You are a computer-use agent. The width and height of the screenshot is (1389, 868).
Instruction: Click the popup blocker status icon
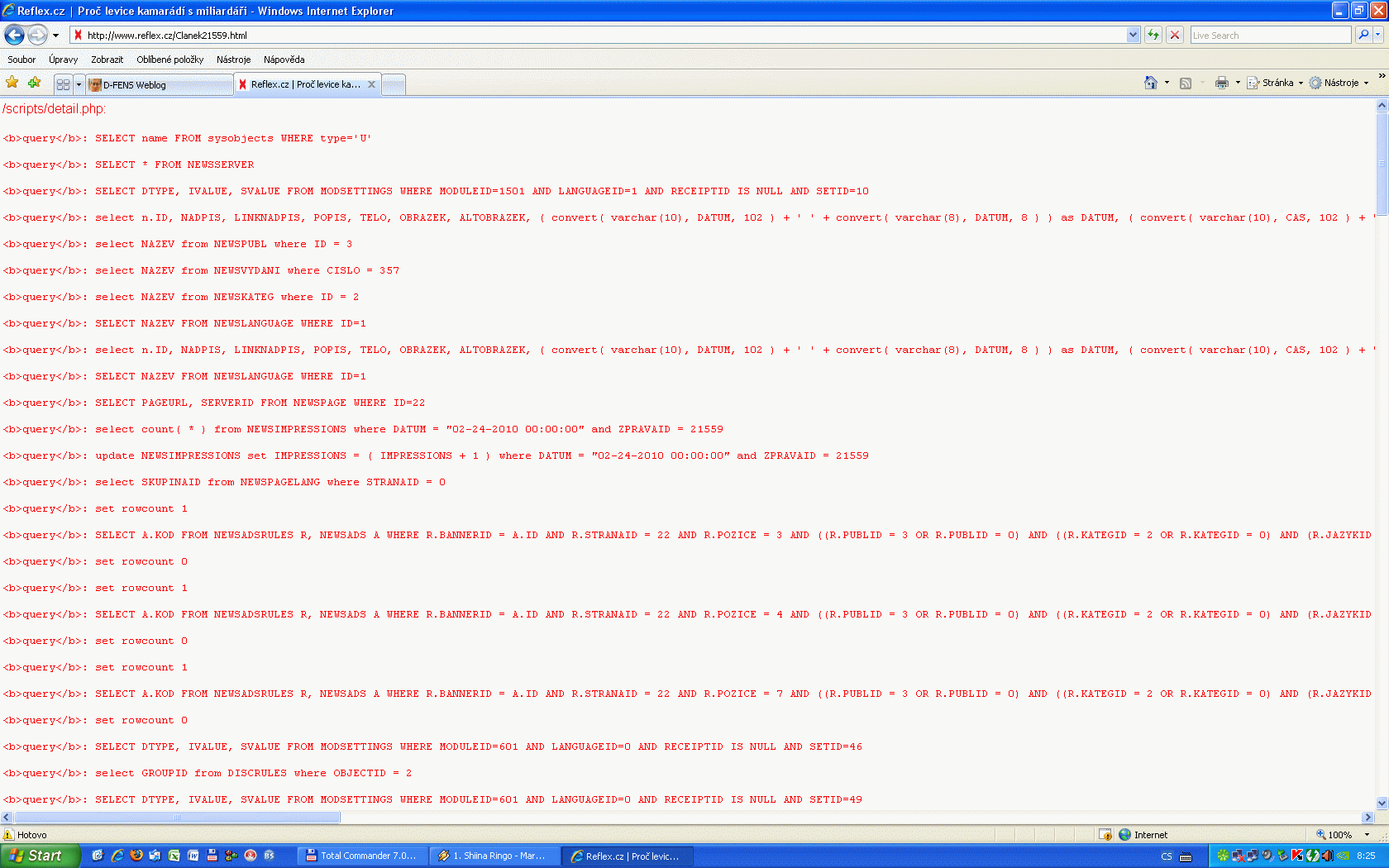(1105, 835)
